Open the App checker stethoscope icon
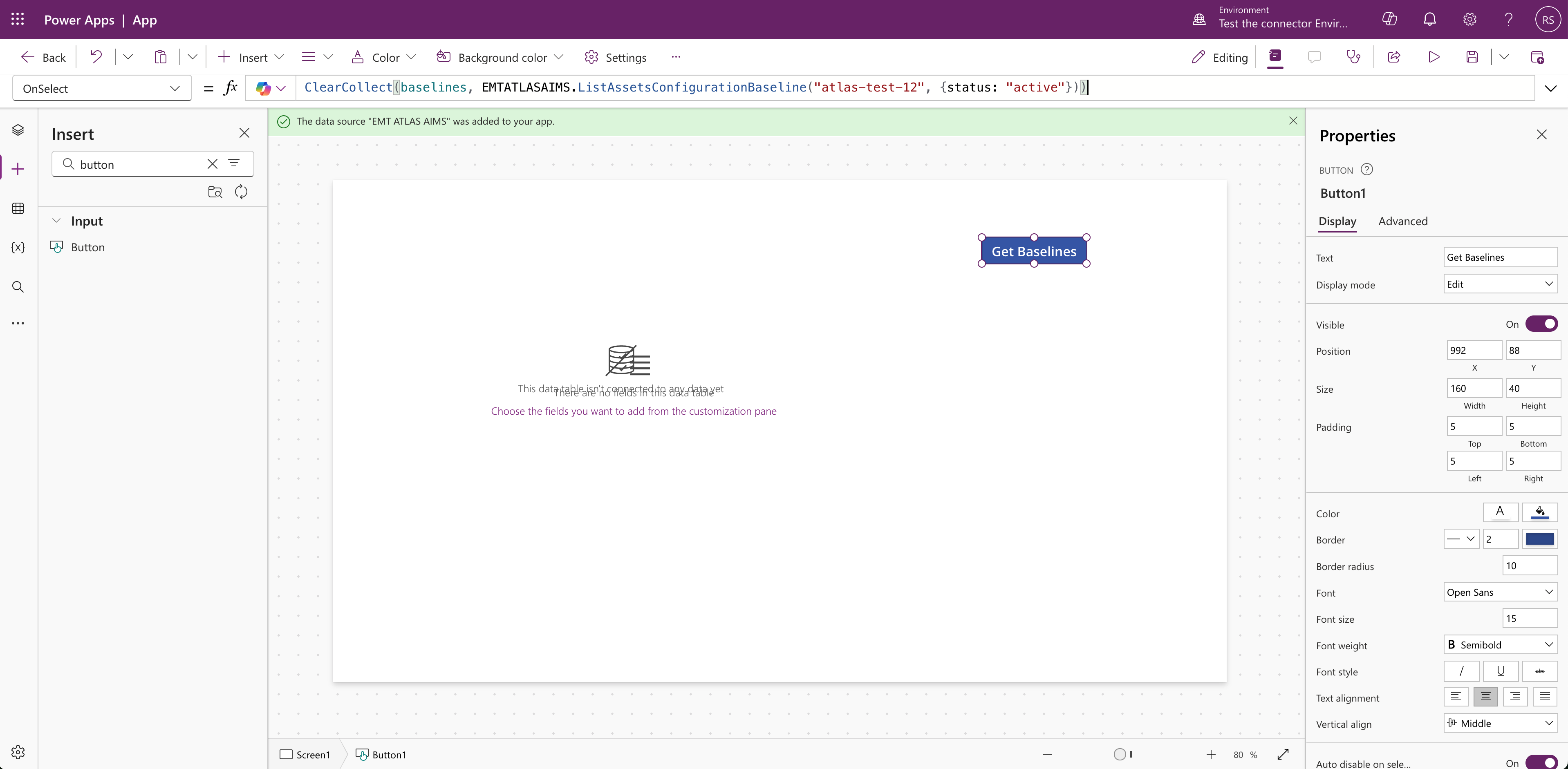The height and width of the screenshot is (769, 1568). point(1353,57)
